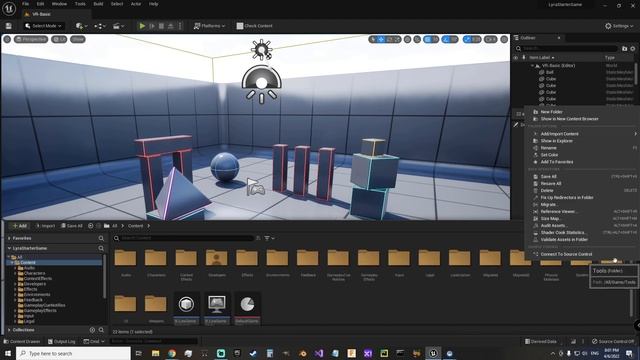Save the current level with the disk icon
Screen dimensions: 640x360
pyautogui.click(x=9, y=26)
